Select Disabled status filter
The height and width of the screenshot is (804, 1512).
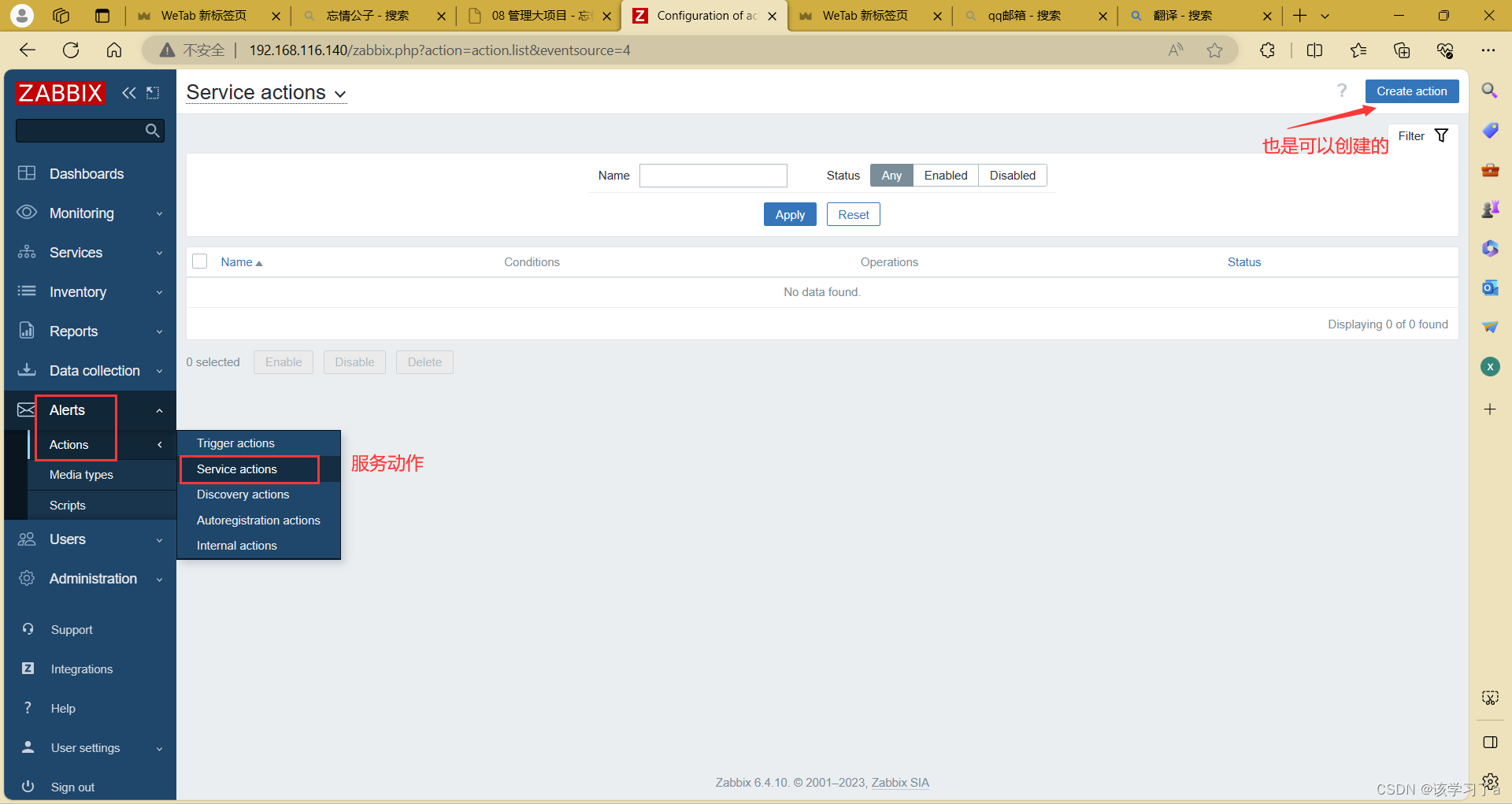click(1013, 176)
